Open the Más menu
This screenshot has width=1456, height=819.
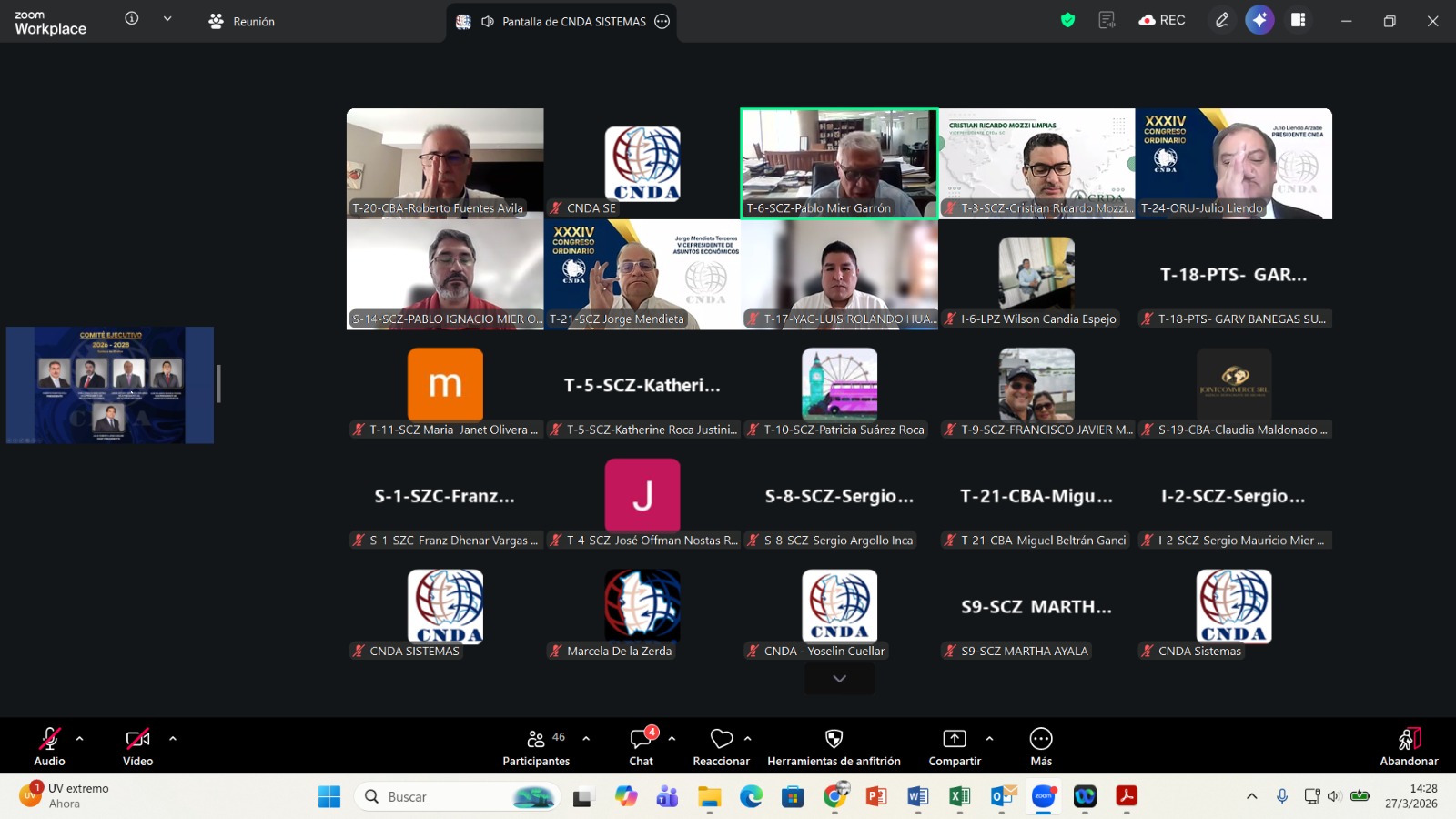(x=1041, y=746)
